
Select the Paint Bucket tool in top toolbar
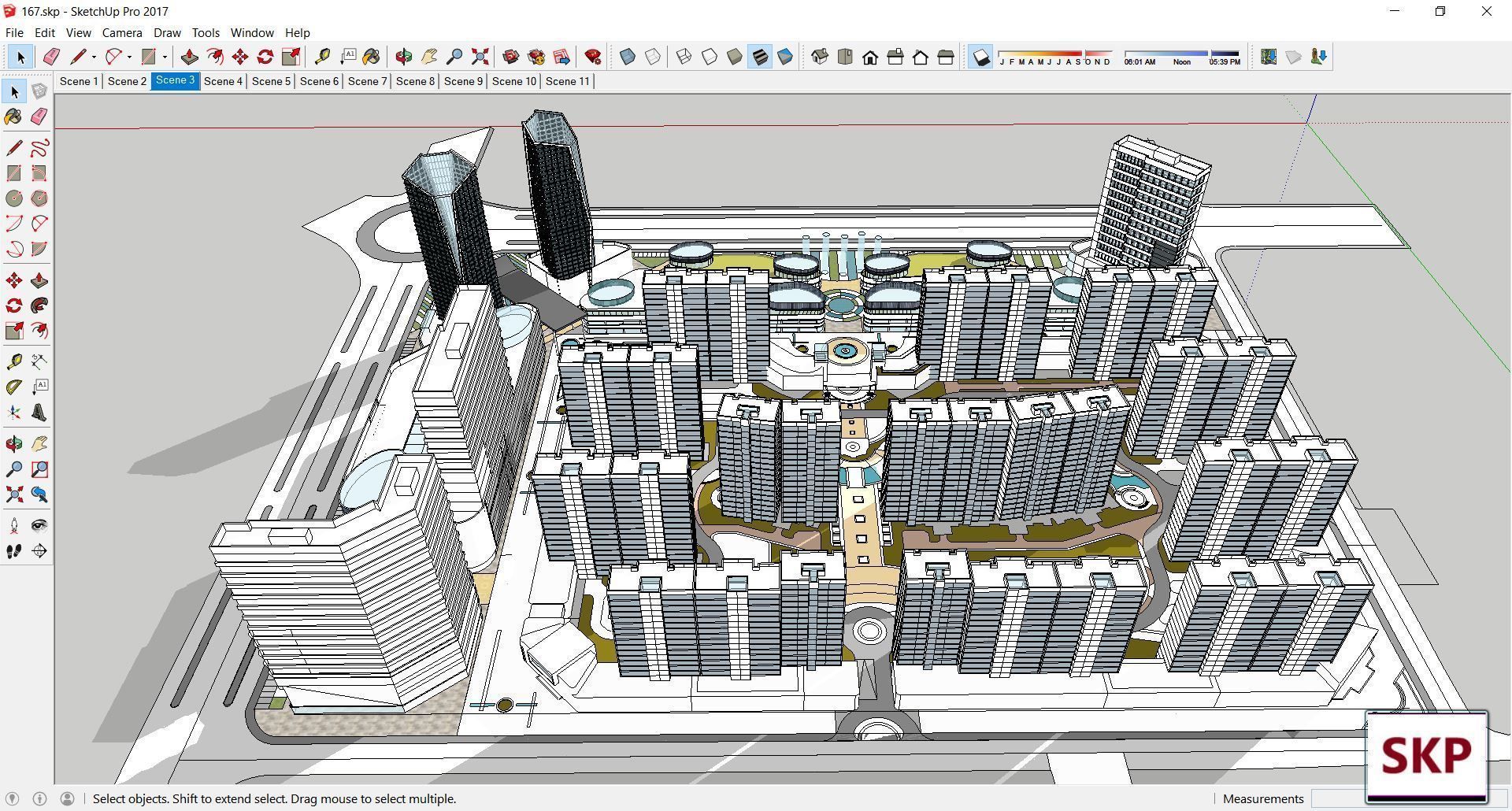[371, 57]
